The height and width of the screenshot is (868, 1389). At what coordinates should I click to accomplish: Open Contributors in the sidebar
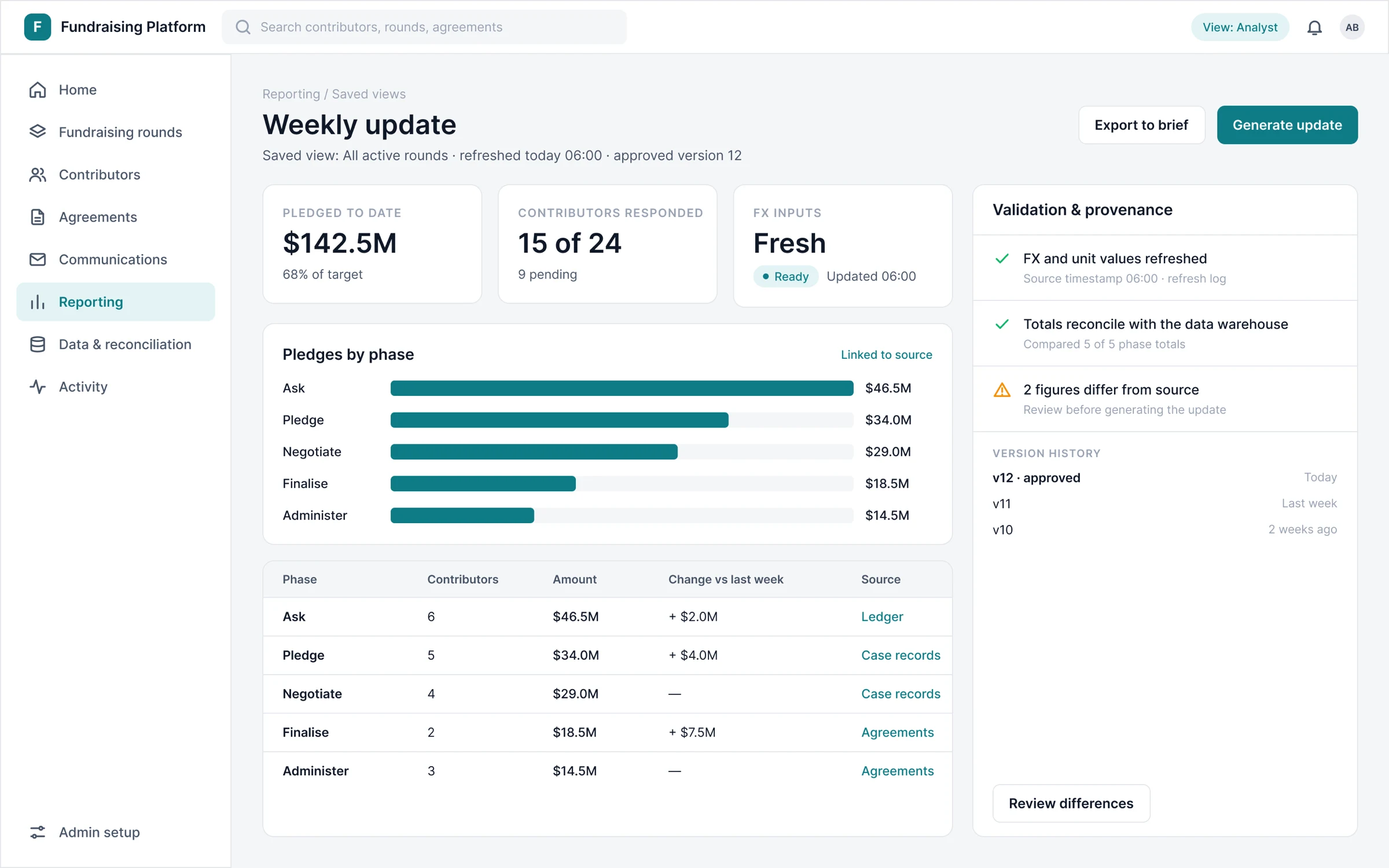(116, 175)
